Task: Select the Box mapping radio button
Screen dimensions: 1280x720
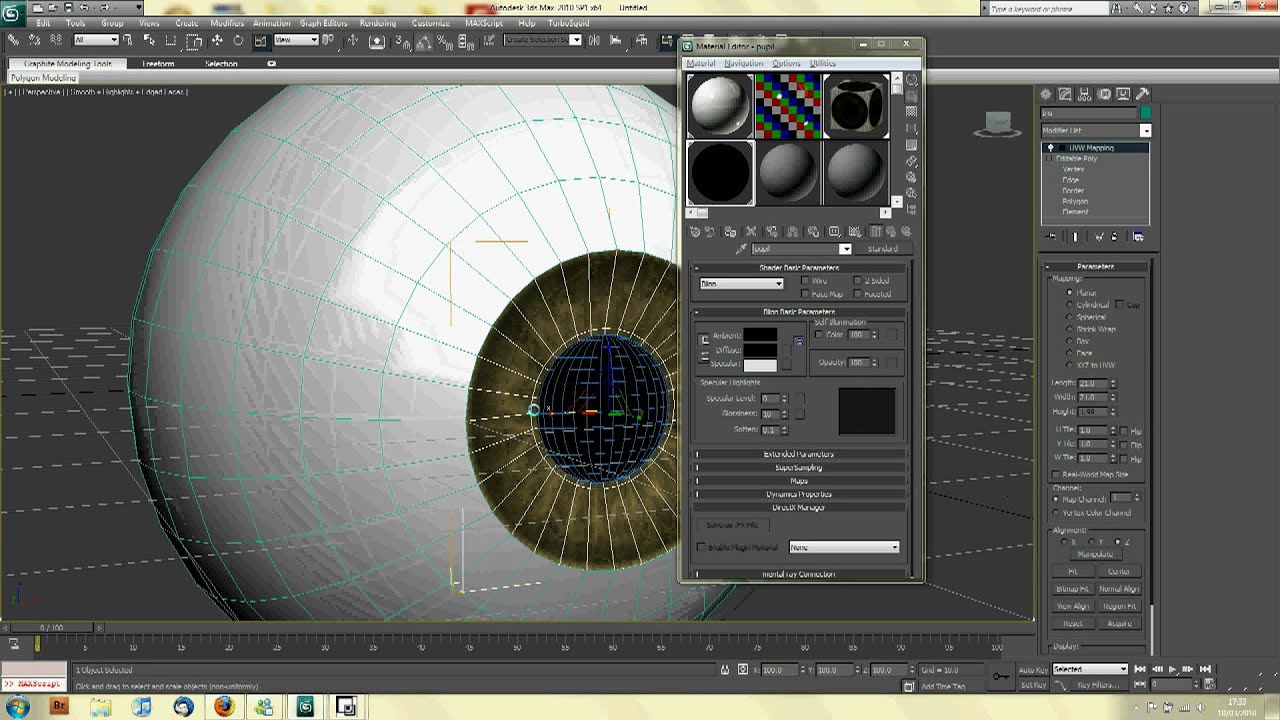Action: point(1070,341)
